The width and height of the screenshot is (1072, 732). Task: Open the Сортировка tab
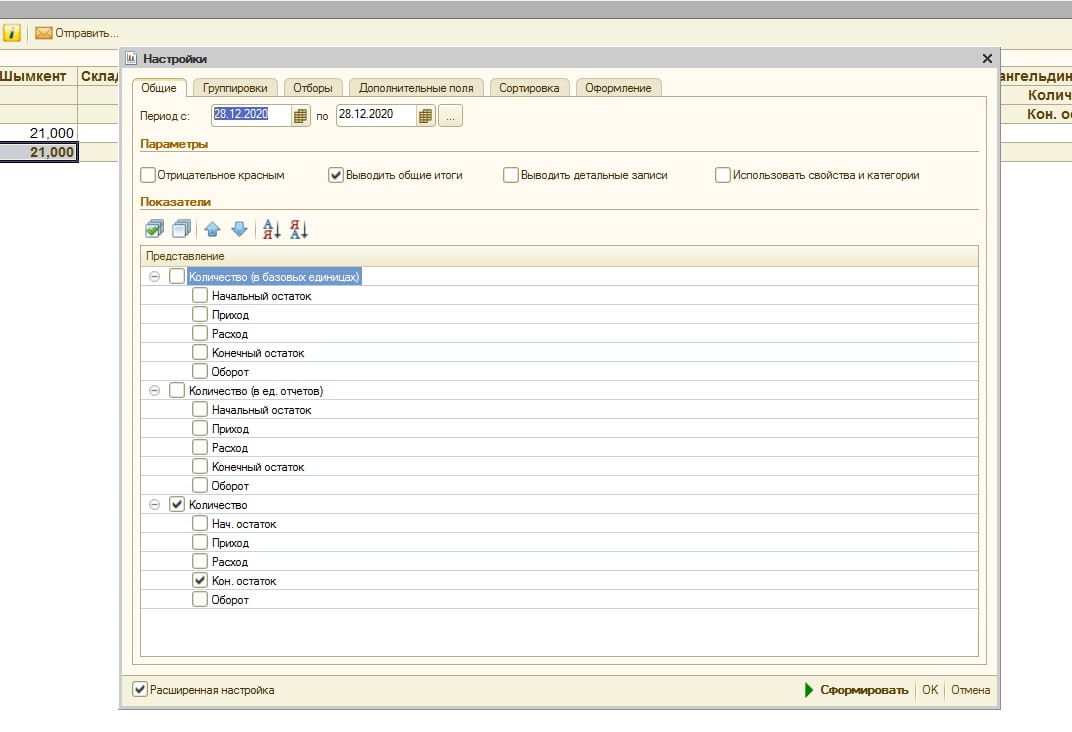pyautogui.click(x=529, y=87)
